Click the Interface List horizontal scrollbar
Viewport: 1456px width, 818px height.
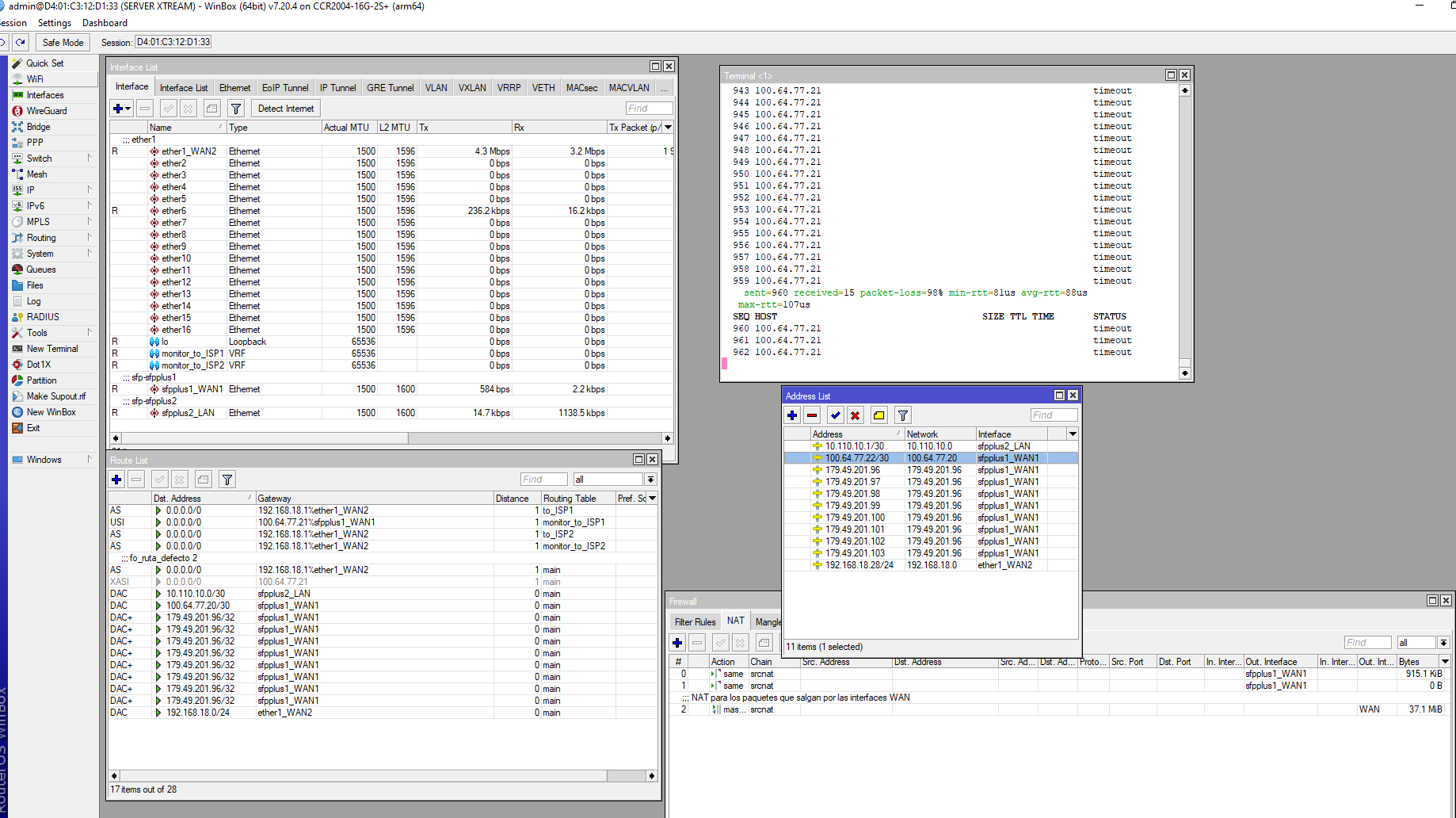(265, 438)
